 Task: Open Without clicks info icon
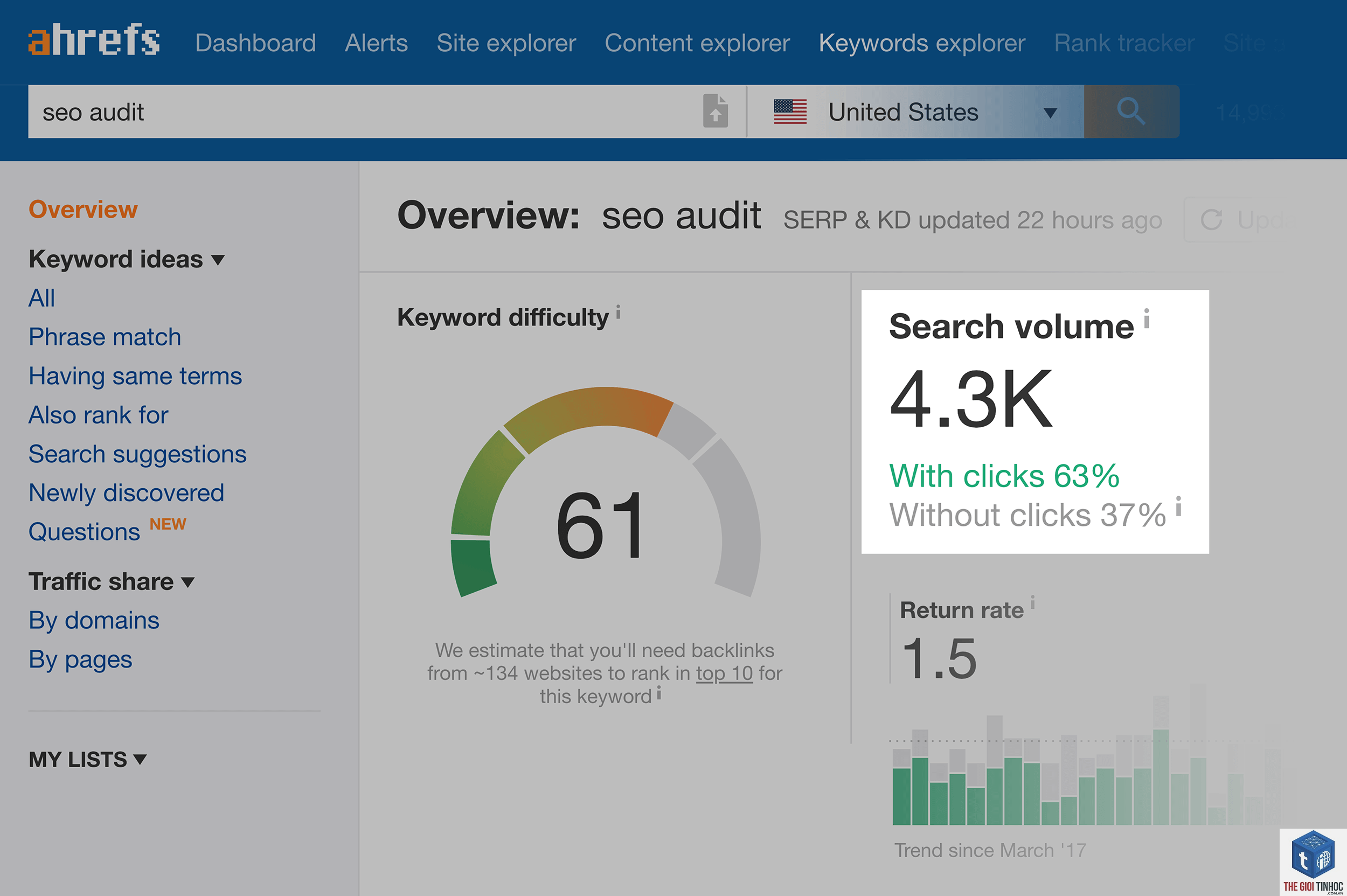point(1178,506)
